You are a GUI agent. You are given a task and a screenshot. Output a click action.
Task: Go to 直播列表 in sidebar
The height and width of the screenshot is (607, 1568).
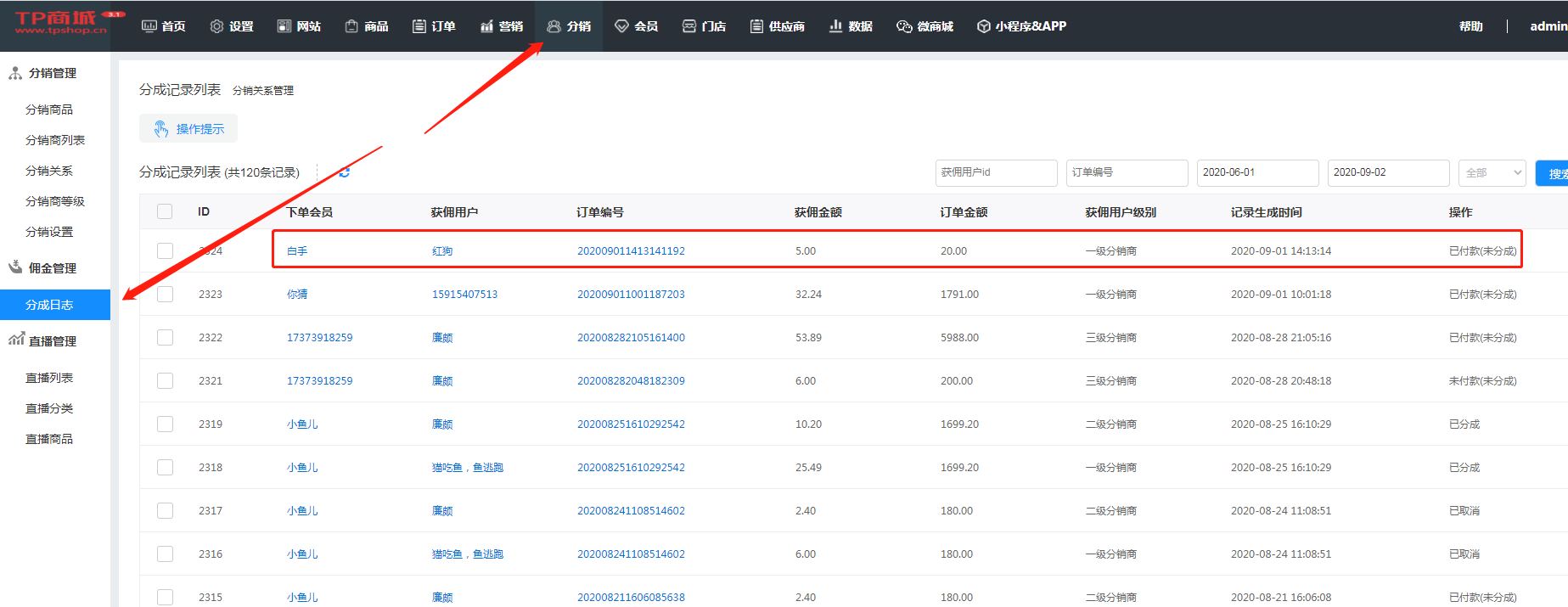pos(49,378)
